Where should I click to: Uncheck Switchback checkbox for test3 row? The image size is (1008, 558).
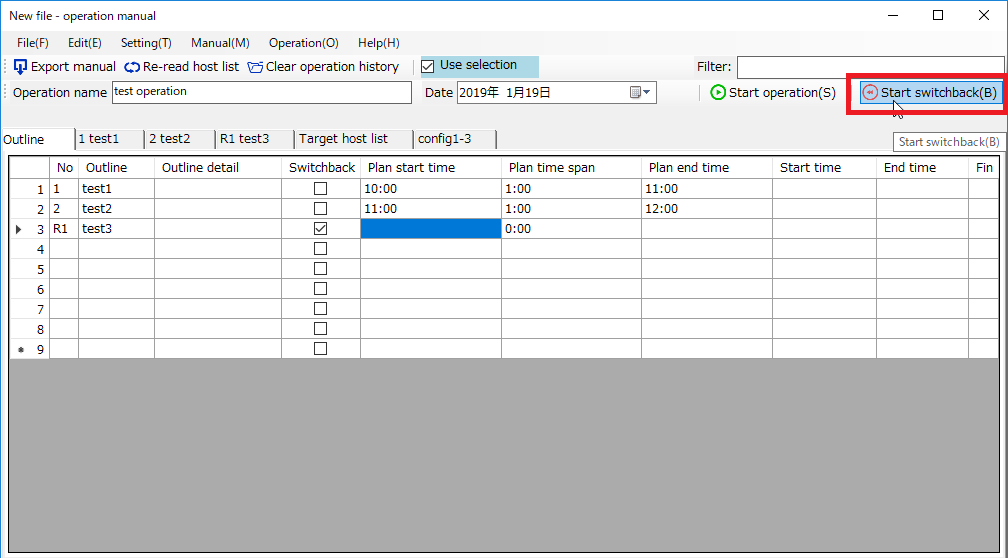pyautogui.click(x=320, y=229)
